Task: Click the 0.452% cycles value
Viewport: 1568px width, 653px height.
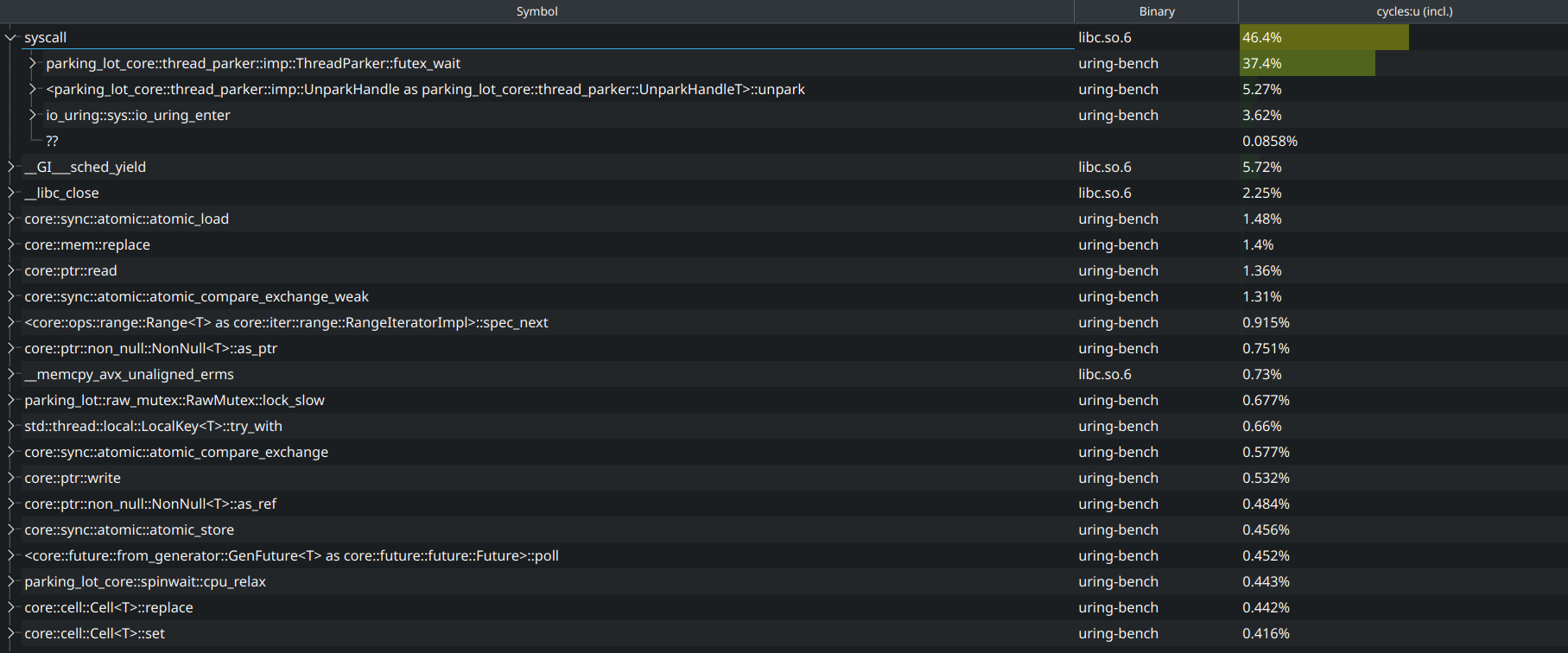Action: (1266, 555)
